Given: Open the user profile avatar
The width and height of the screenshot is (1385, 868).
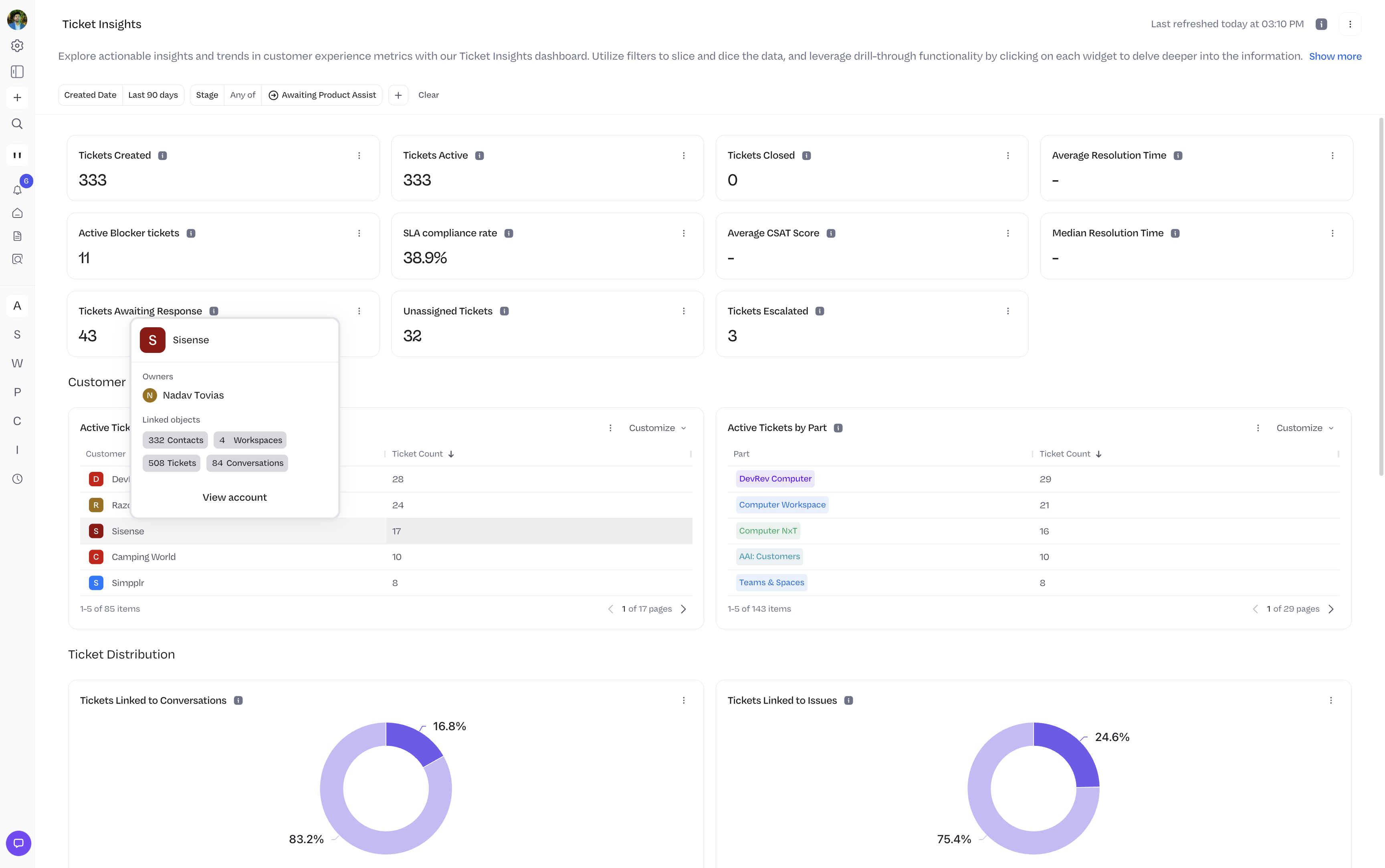Looking at the screenshot, I should (x=17, y=20).
